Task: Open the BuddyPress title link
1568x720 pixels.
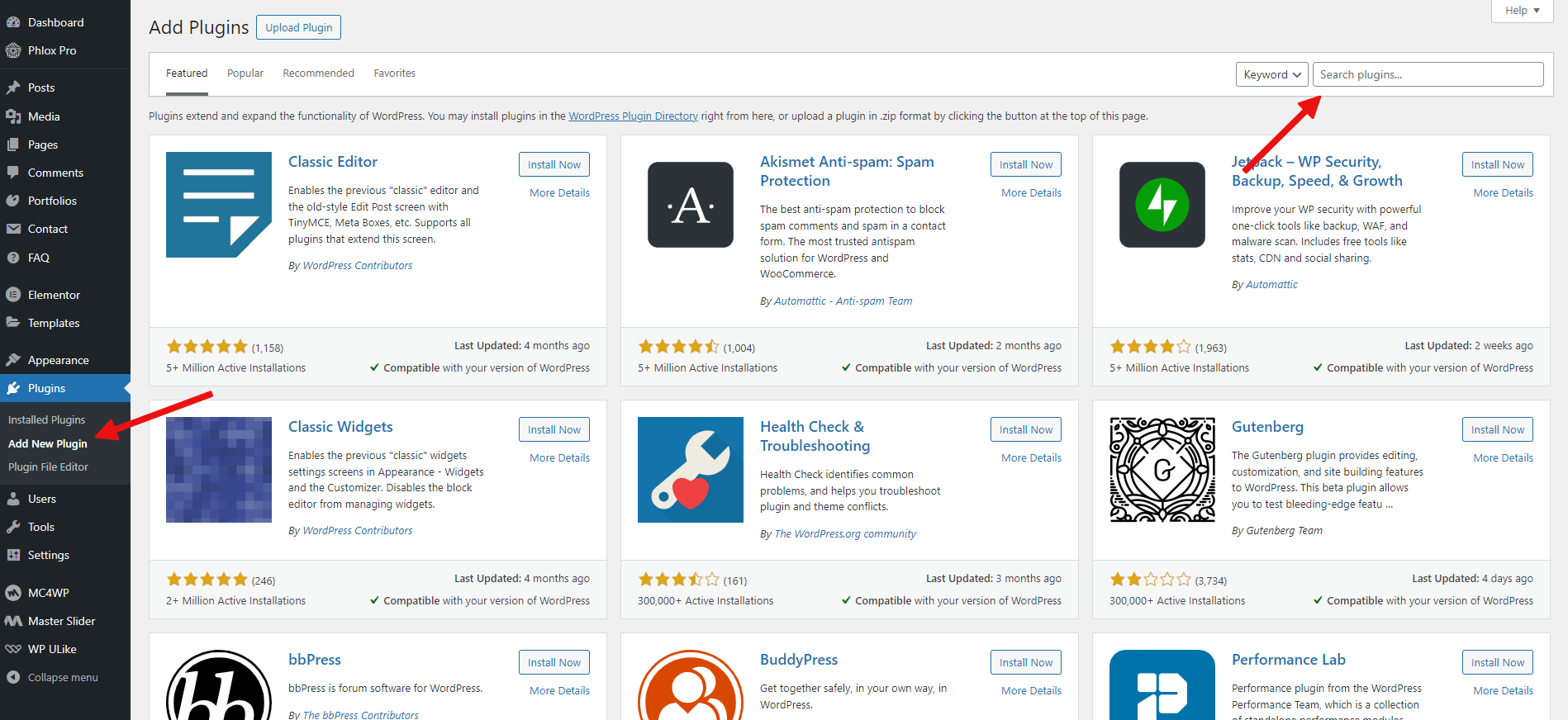Action: 799,660
